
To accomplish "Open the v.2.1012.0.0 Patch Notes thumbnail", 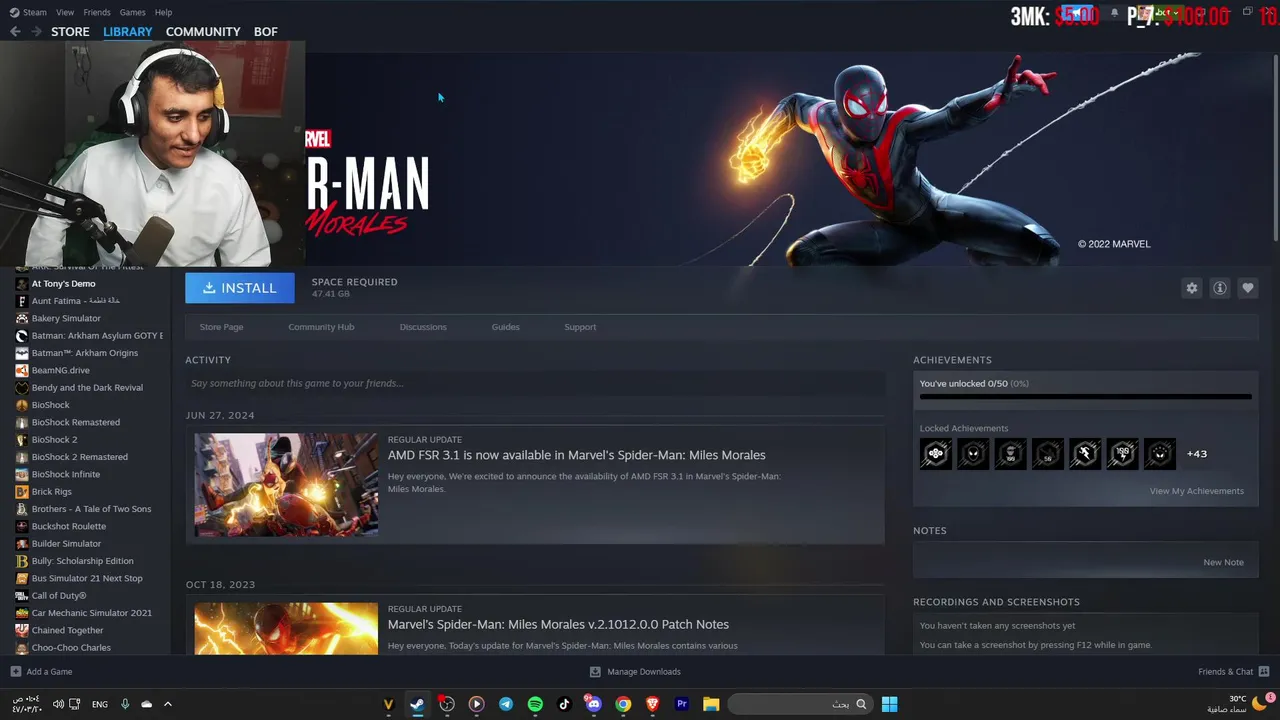I will point(286,629).
